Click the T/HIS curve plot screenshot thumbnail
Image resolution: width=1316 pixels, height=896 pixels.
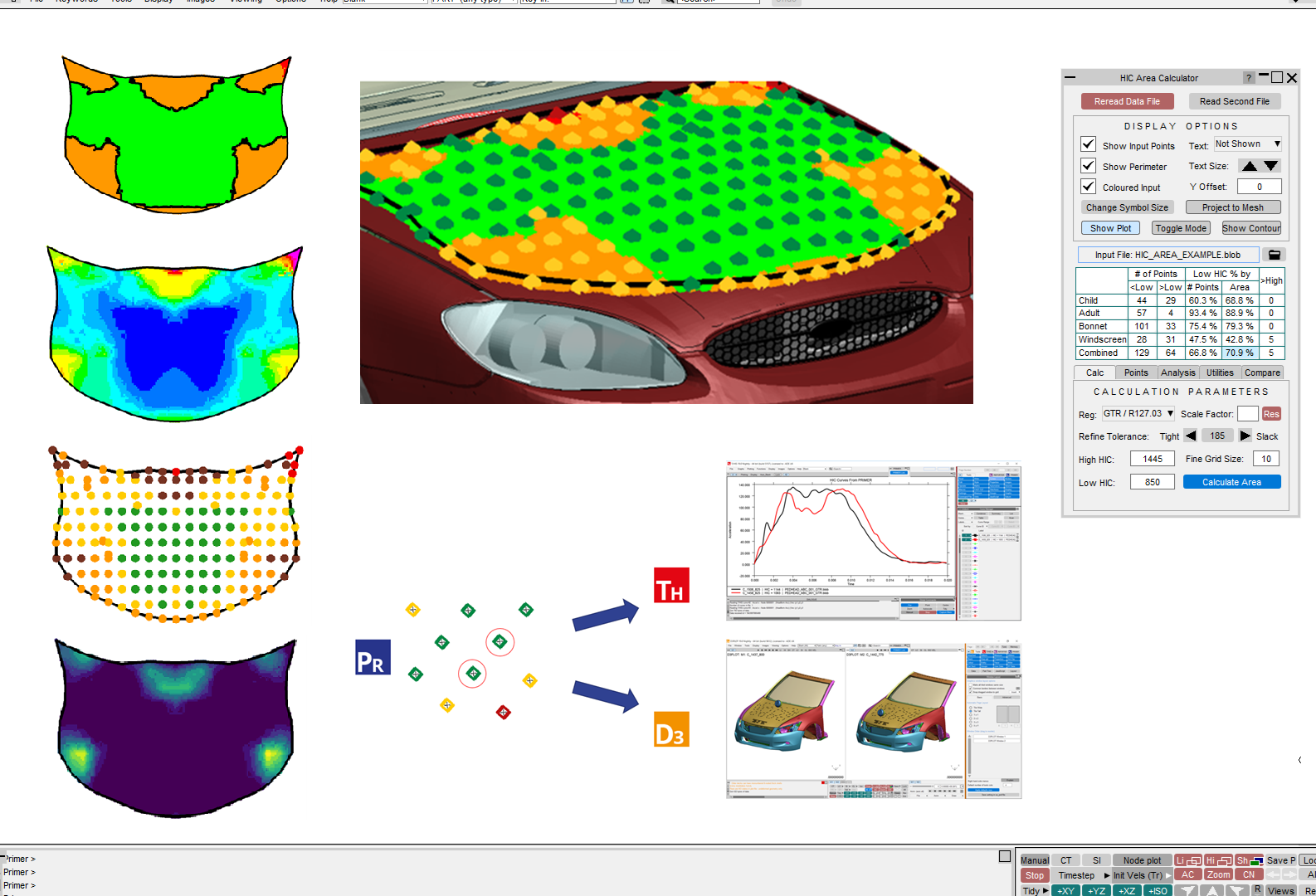tap(874, 541)
